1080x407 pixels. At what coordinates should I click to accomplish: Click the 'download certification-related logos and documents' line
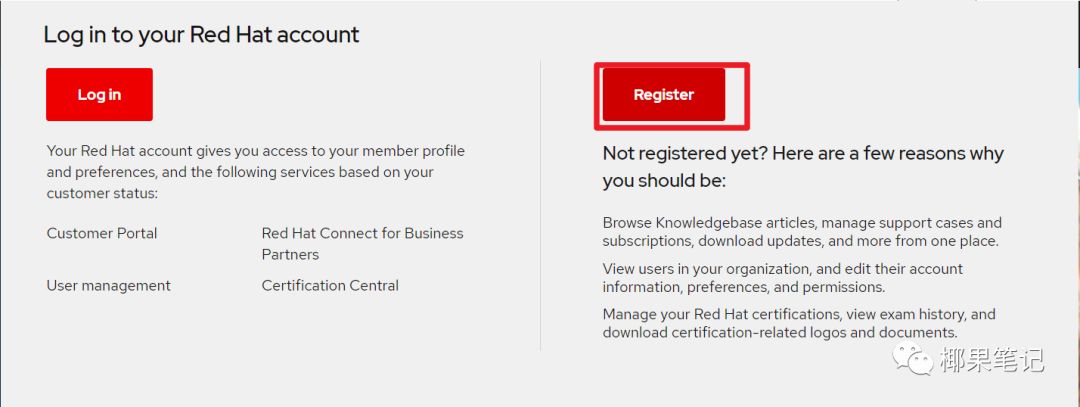[x=780, y=333]
